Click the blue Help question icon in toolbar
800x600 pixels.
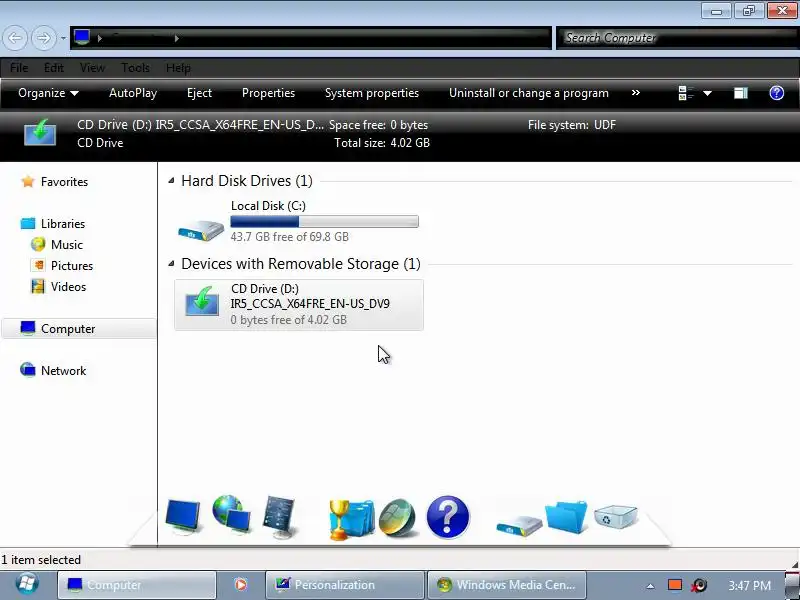coord(777,93)
